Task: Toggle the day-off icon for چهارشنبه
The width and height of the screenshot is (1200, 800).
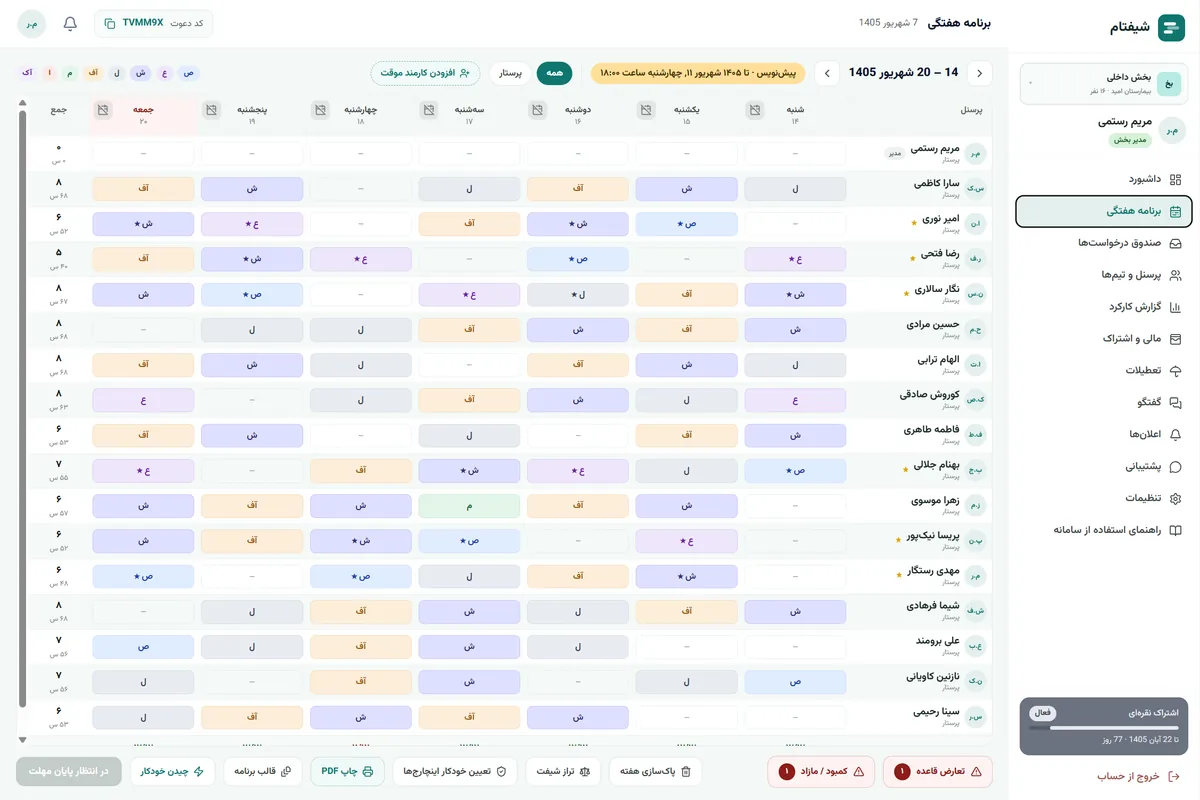Action: point(320,110)
